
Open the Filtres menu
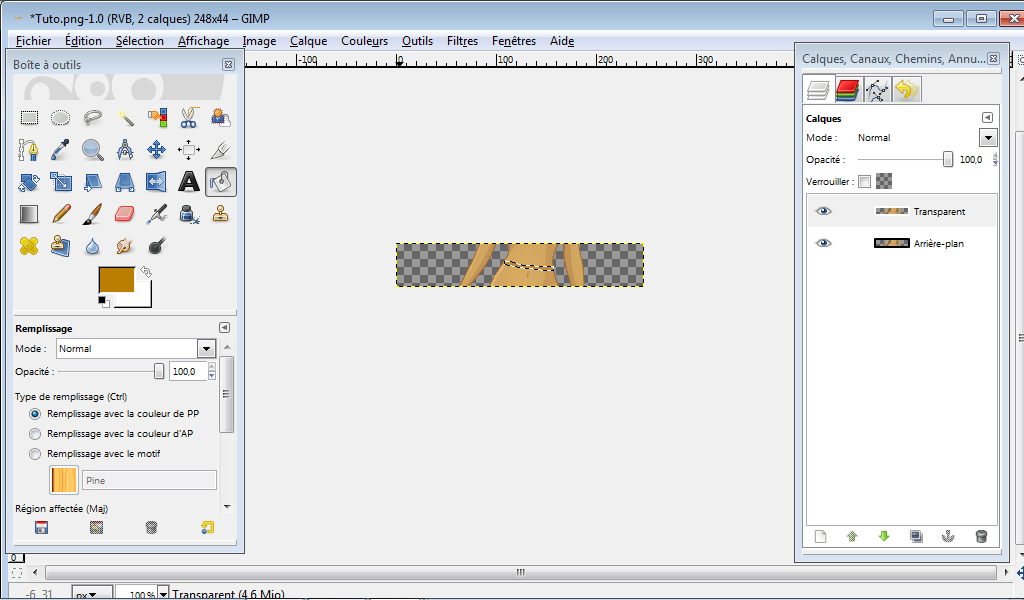pyautogui.click(x=462, y=41)
